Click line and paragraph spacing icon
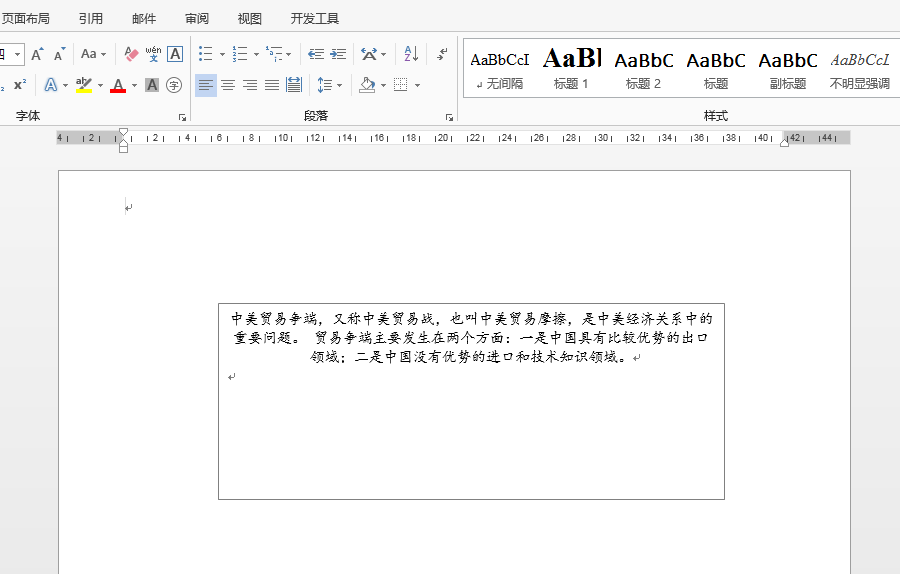This screenshot has height=574, width=900. tap(324, 85)
